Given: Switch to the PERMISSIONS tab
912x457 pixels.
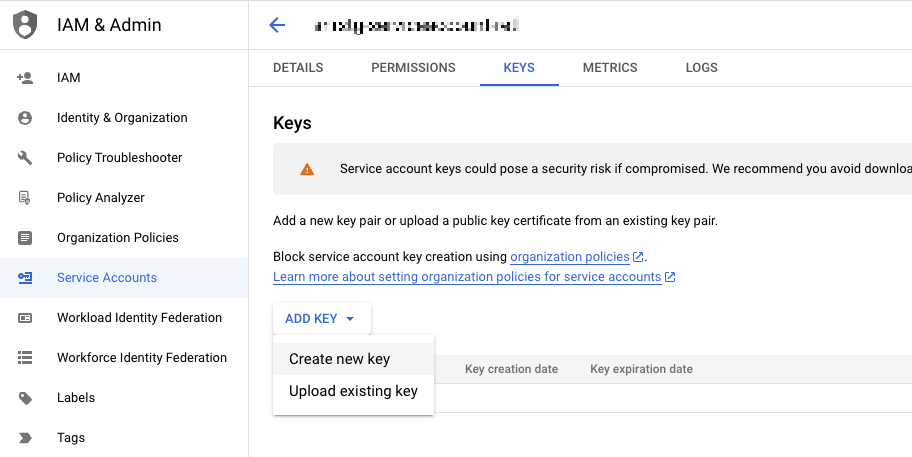Looking at the screenshot, I should tap(414, 68).
